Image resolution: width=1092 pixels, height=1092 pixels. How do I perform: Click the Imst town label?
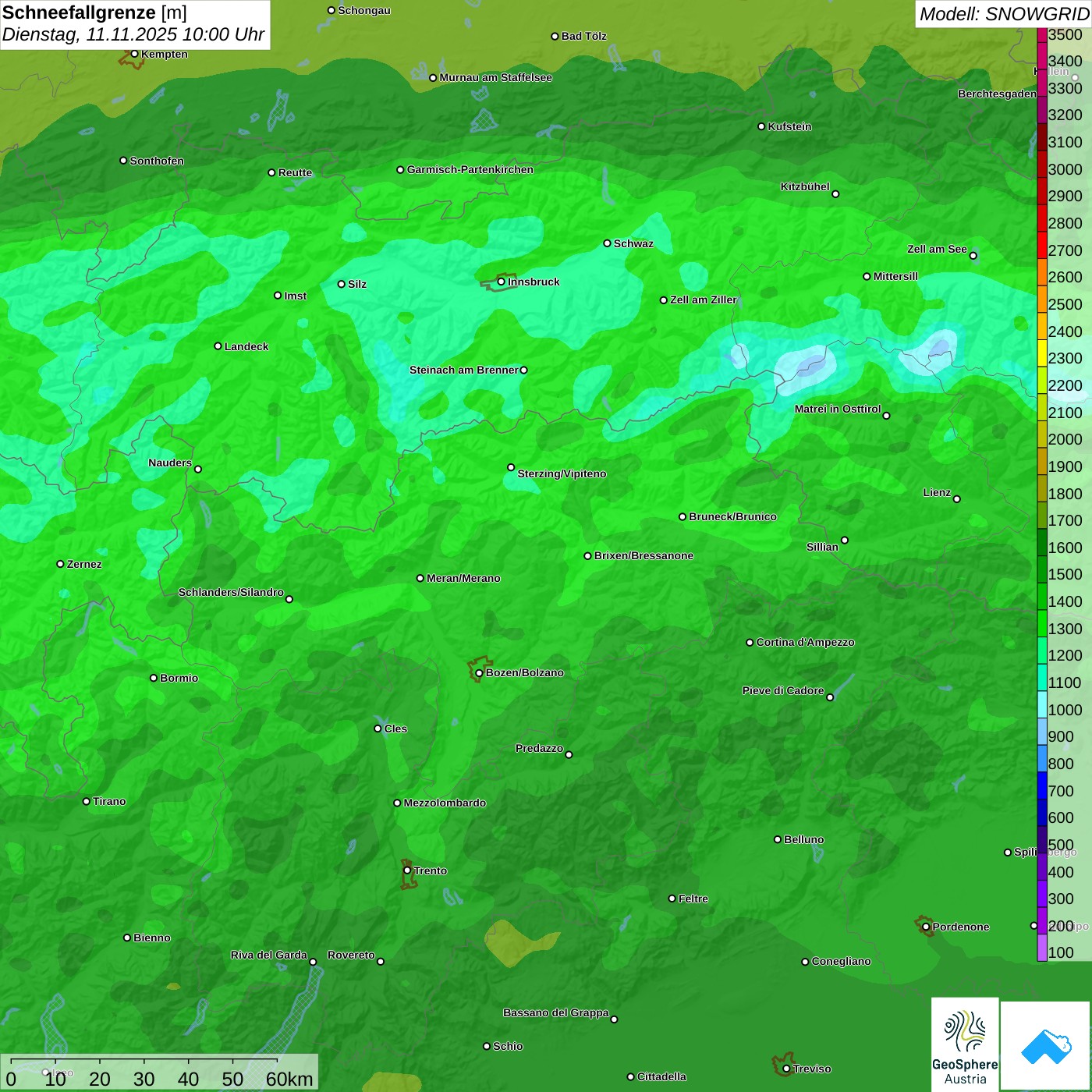click(x=296, y=296)
